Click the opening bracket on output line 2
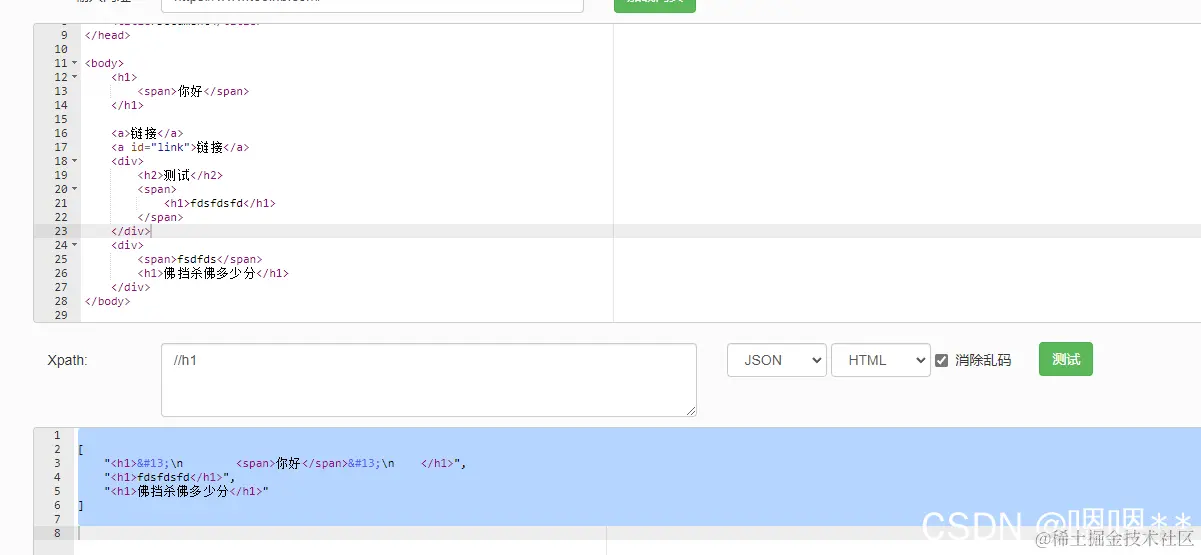 80,449
